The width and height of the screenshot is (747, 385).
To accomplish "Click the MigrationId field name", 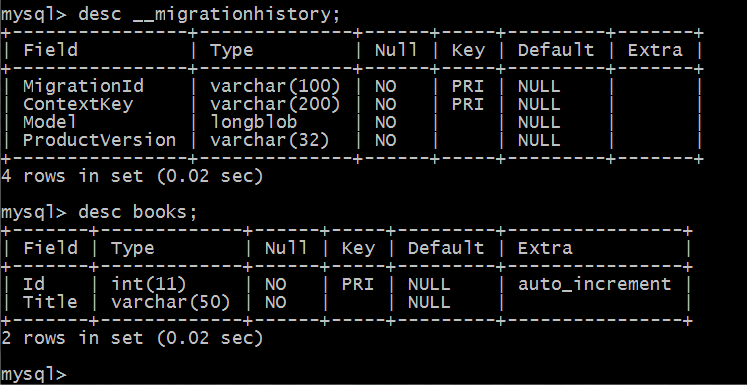I will click(83, 87).
